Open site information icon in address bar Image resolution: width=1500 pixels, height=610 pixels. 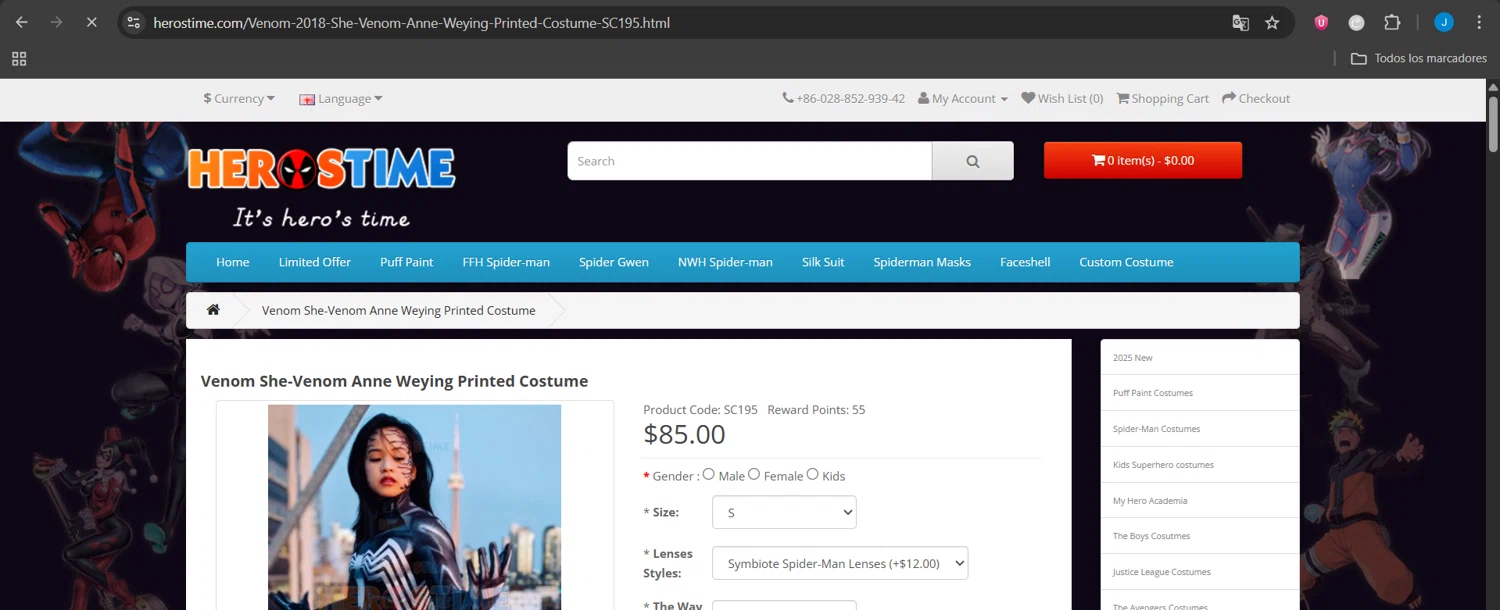[134, 22]
